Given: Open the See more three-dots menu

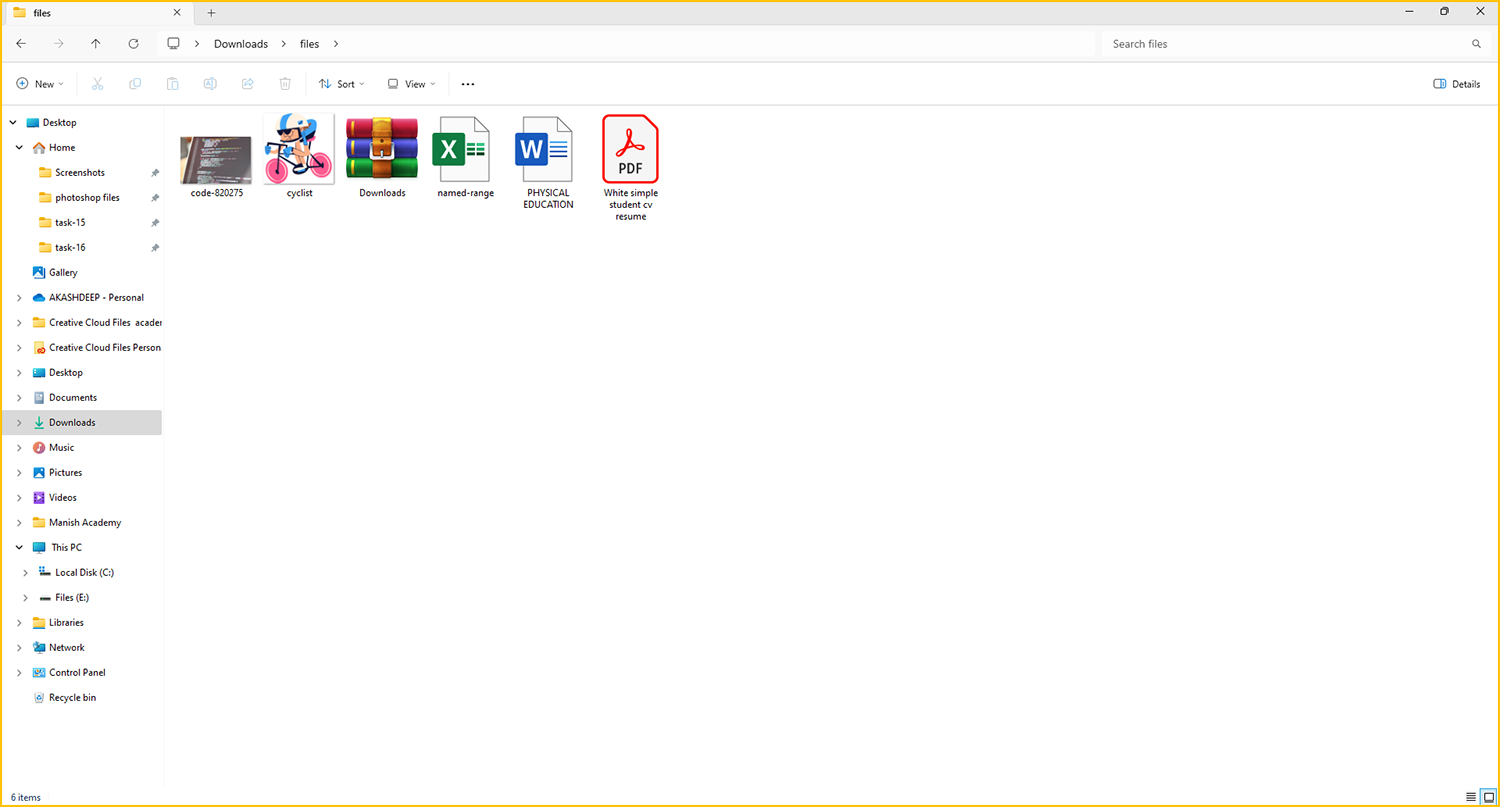Looking at the screenshot, I should pyautogui.click(x=468, y=84).
